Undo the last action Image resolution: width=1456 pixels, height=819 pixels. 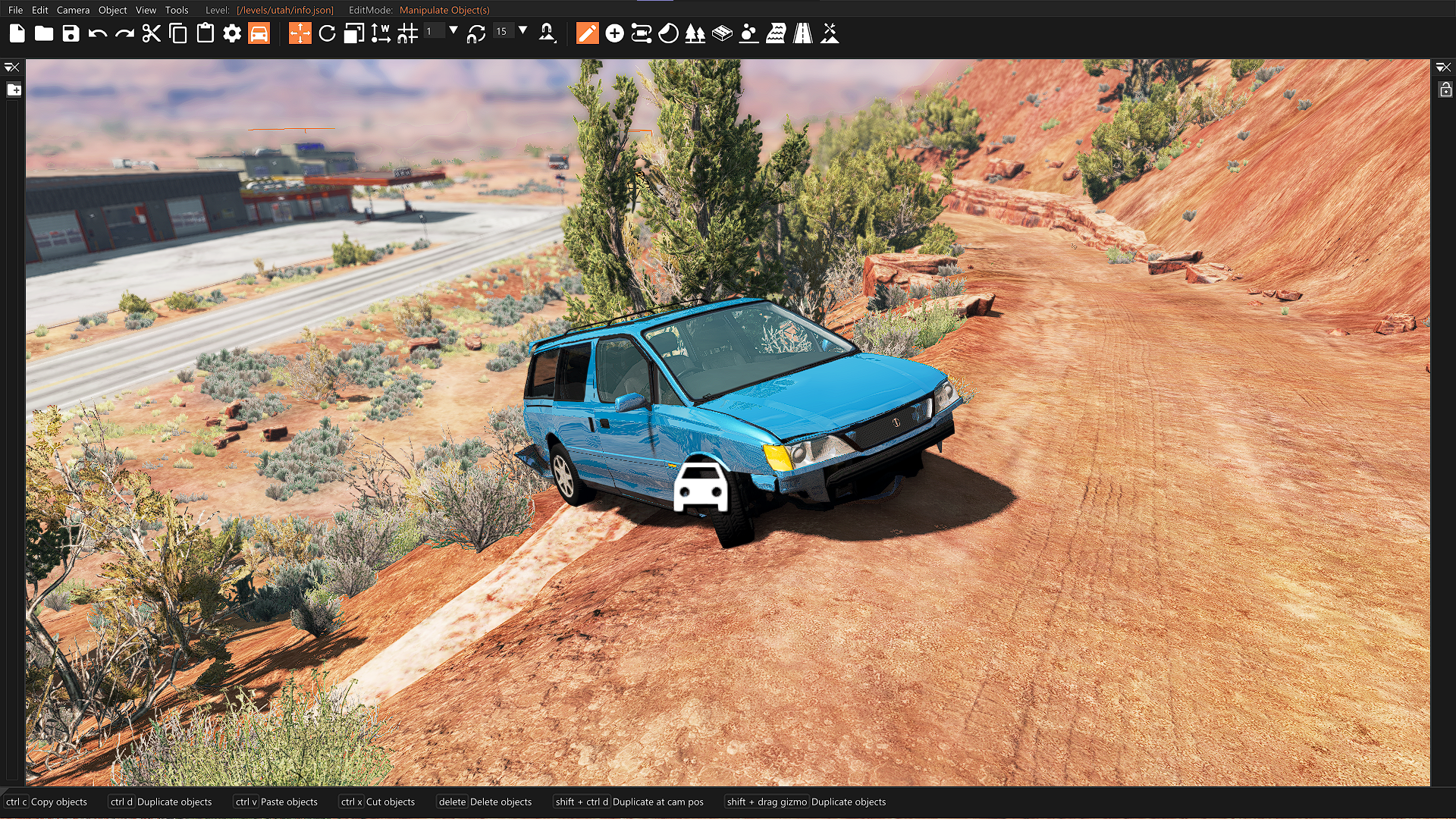(97, 33)
